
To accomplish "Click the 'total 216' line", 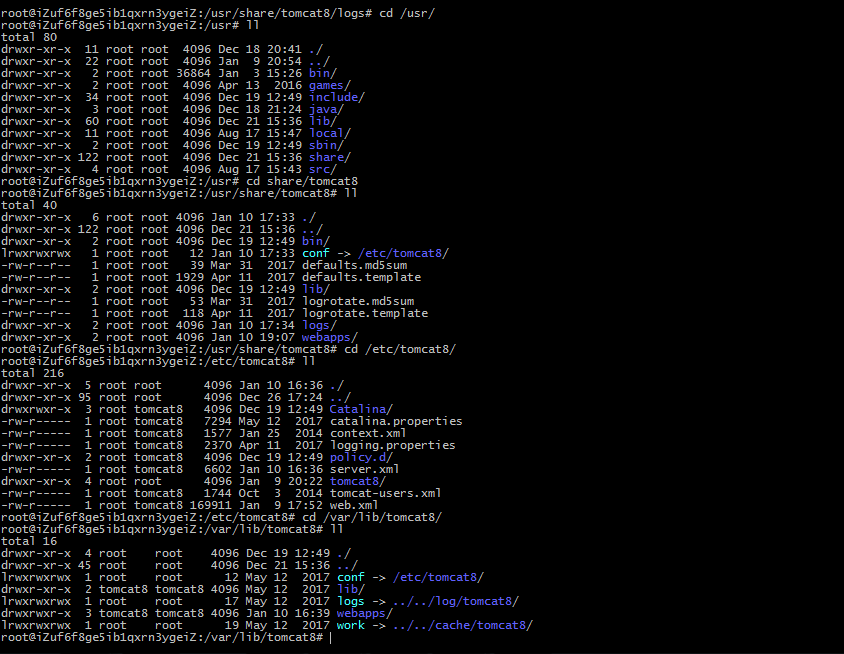I will pos(32,373).
